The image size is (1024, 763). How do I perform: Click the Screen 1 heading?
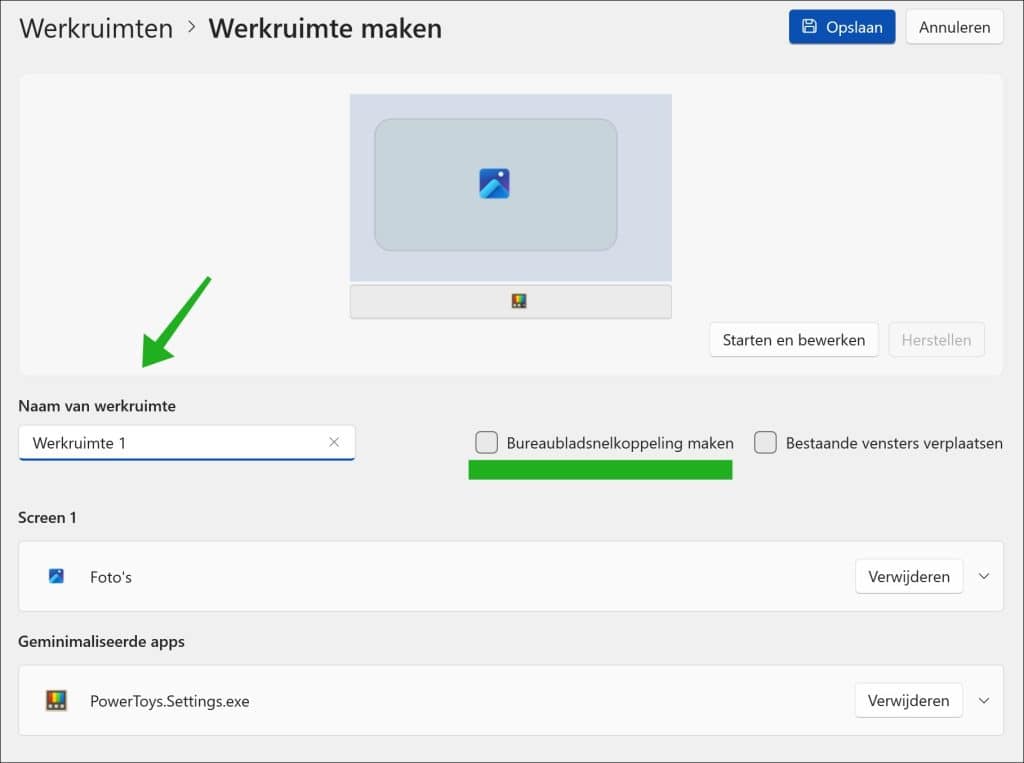47,517
